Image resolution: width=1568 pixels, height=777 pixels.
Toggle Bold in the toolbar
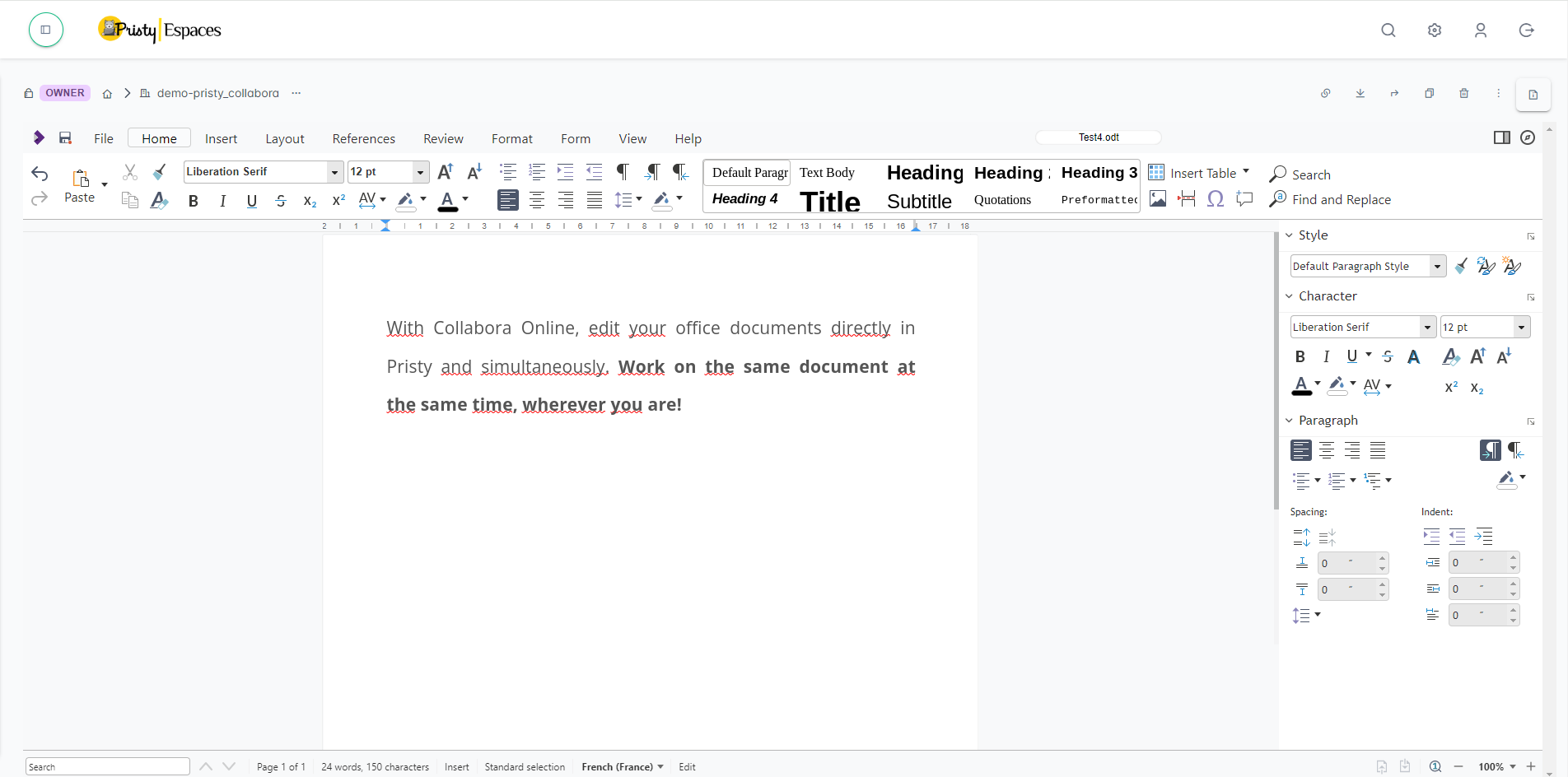(x=193, y=201)
